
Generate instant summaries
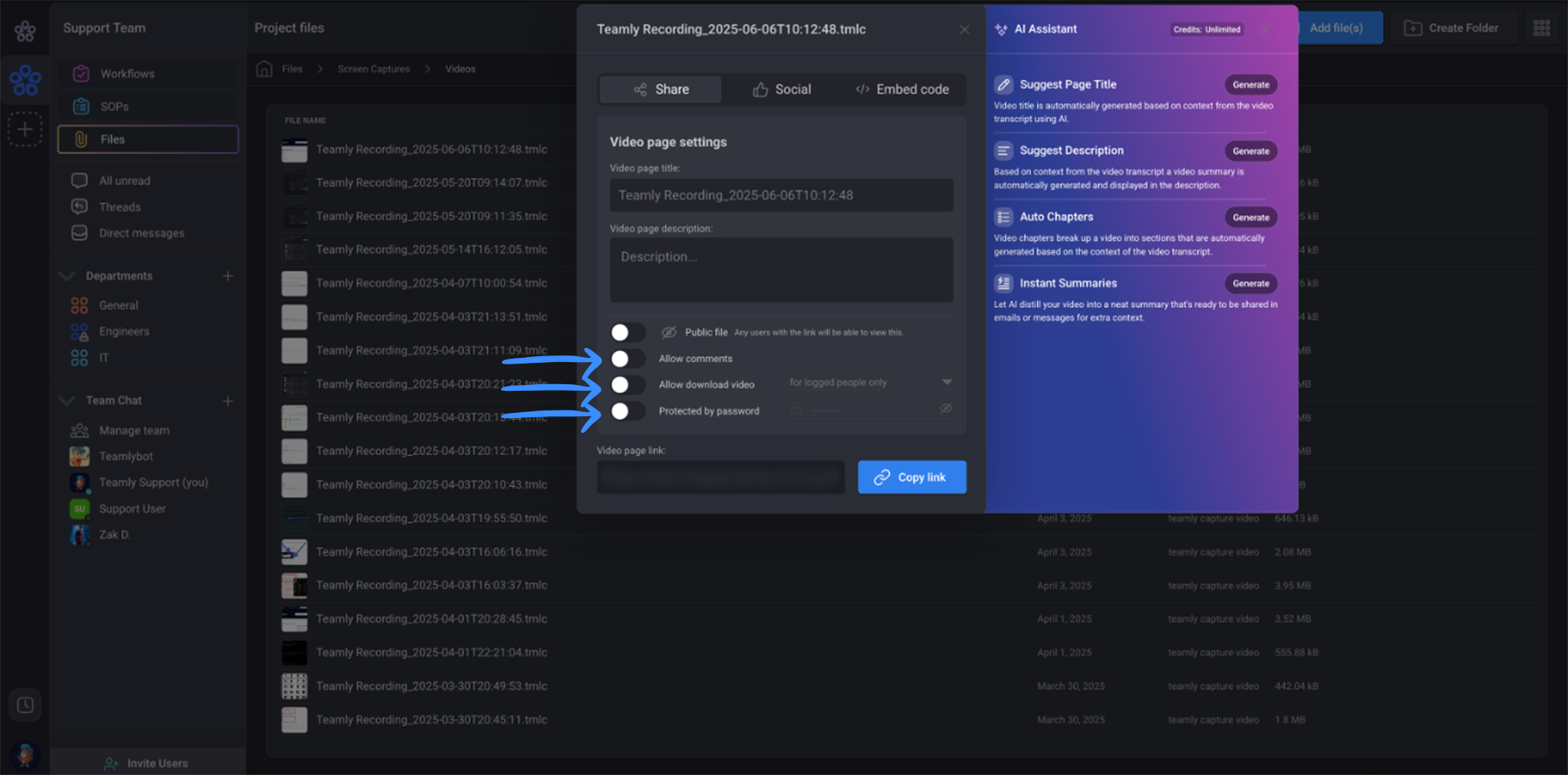[1251, 284]
